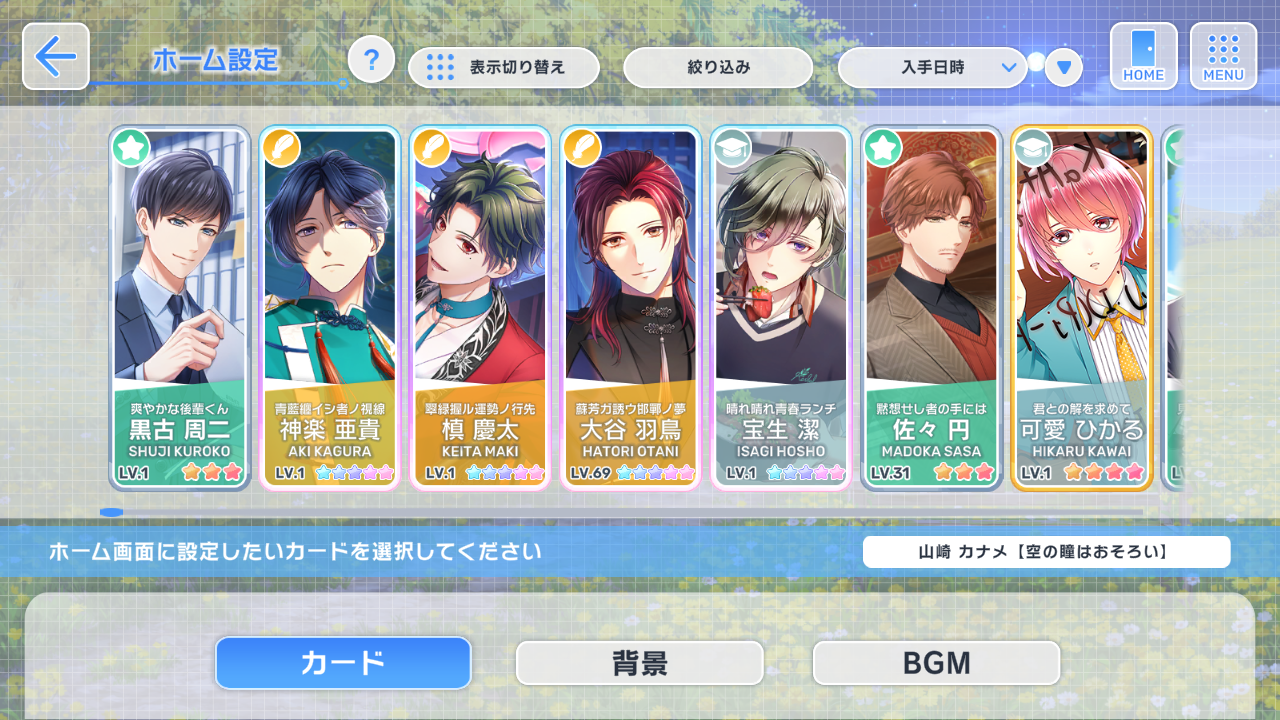Click the 山崎 カナメ current card label
This screenshot has width=1280, height=720.
click(1047, 552)
